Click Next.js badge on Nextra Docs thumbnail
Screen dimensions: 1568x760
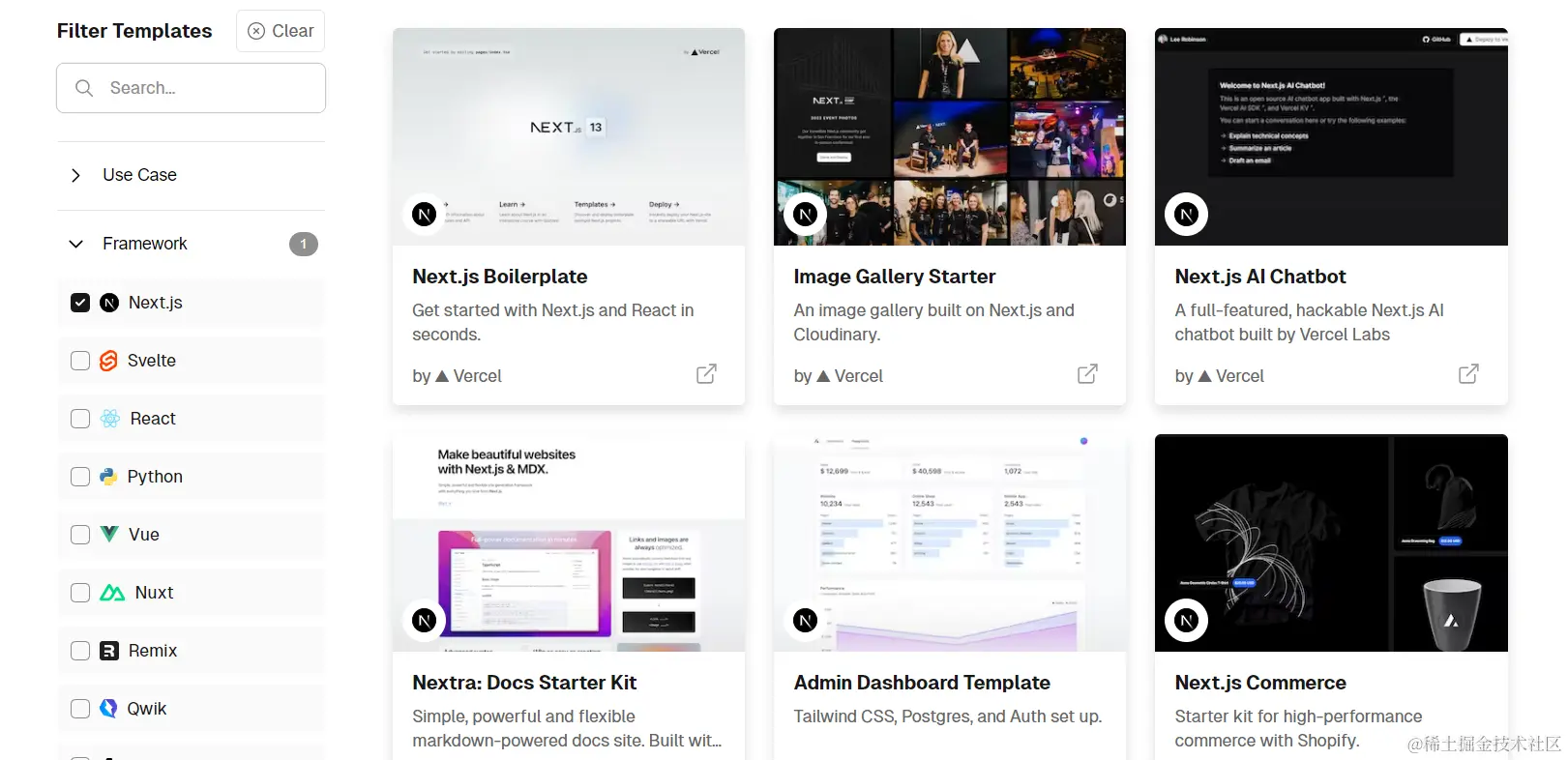point(424,621)
